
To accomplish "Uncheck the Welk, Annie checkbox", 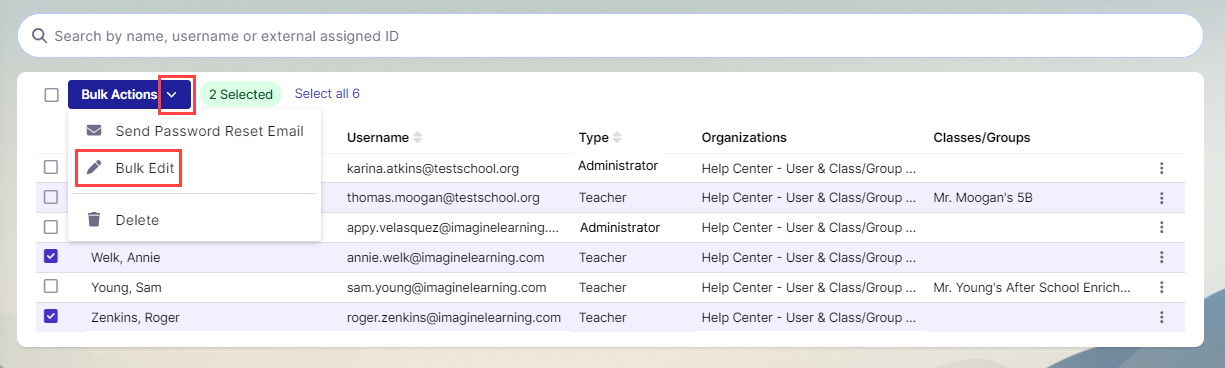I will click(x=51, y=256).
